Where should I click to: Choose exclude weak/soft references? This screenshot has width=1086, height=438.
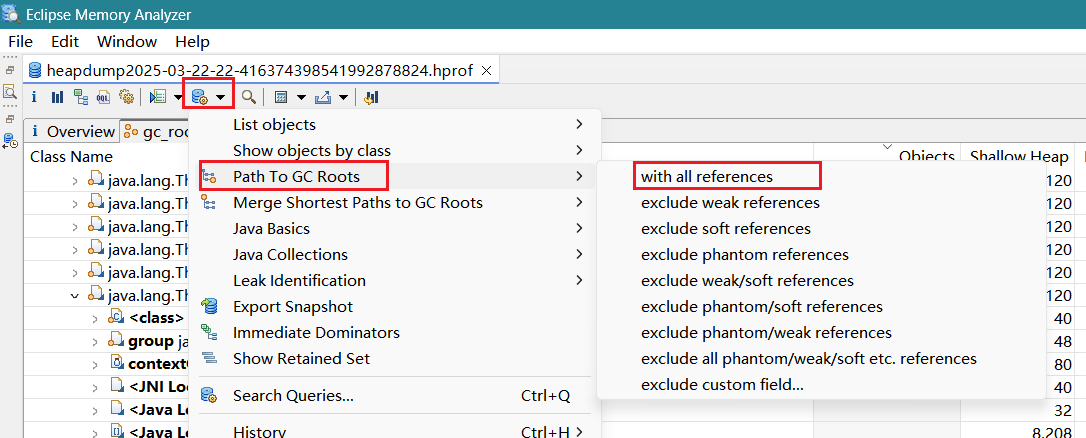(x=821, y=281)
